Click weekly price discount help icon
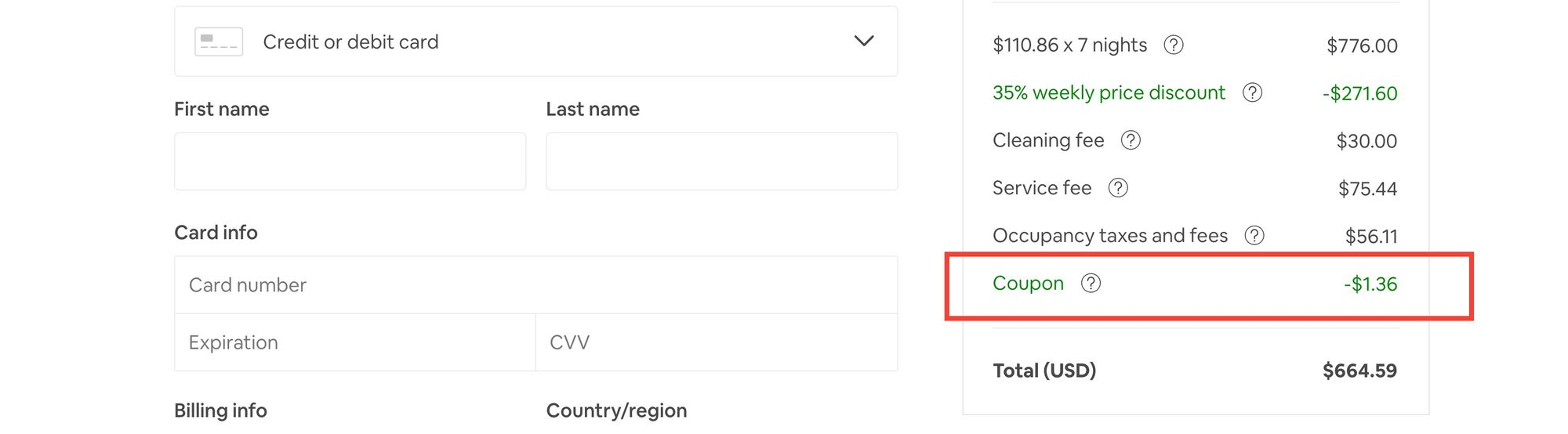This screenshot has height=434, width=1568. point(1252,92)
